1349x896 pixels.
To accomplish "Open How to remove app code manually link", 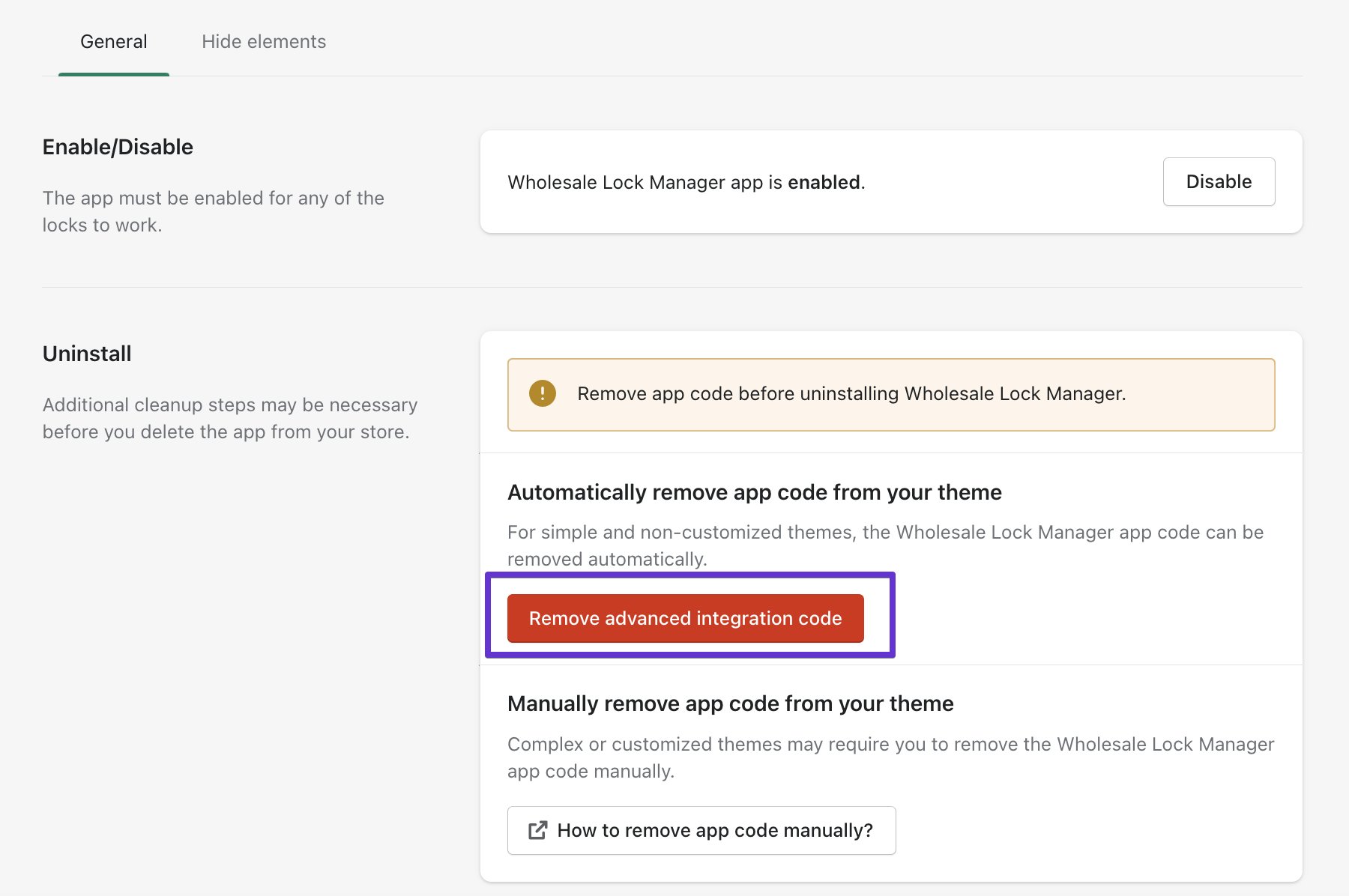I will click(x=701, y=830).
